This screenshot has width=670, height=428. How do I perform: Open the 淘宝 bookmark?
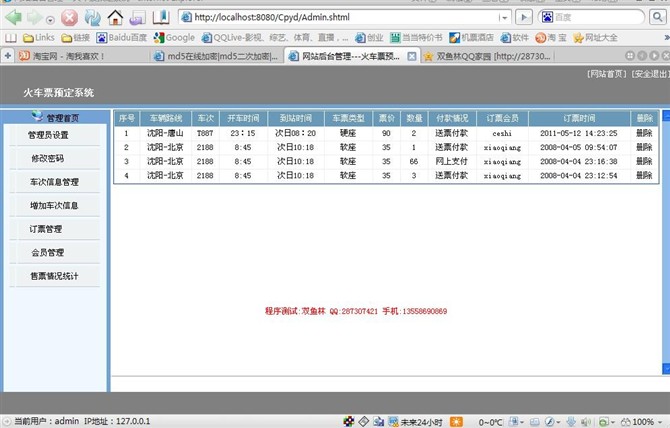pyautogui.click(x=551, y=38)
